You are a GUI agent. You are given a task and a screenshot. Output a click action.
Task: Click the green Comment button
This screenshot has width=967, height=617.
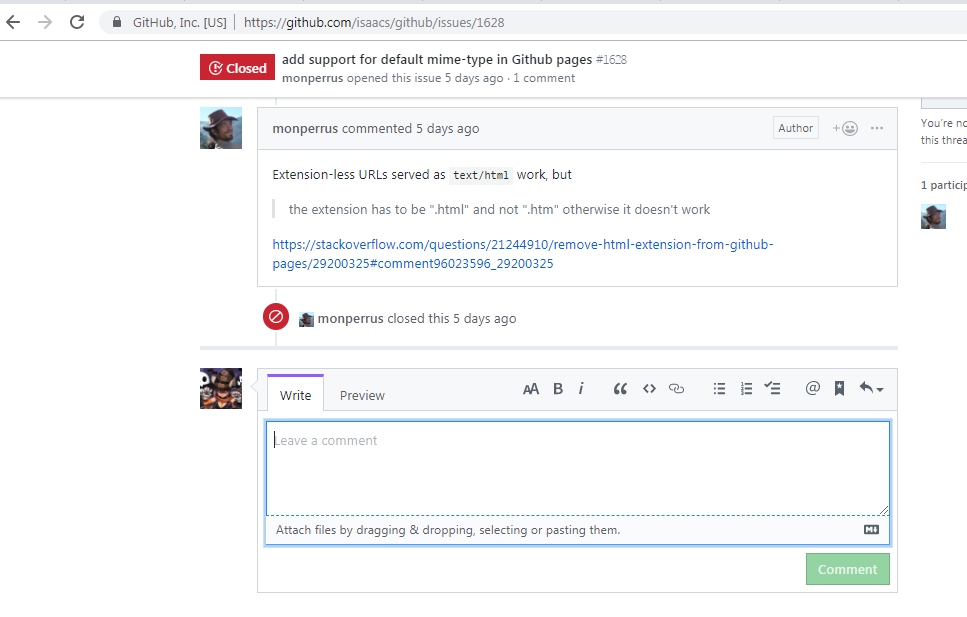[x=847, y=569]
